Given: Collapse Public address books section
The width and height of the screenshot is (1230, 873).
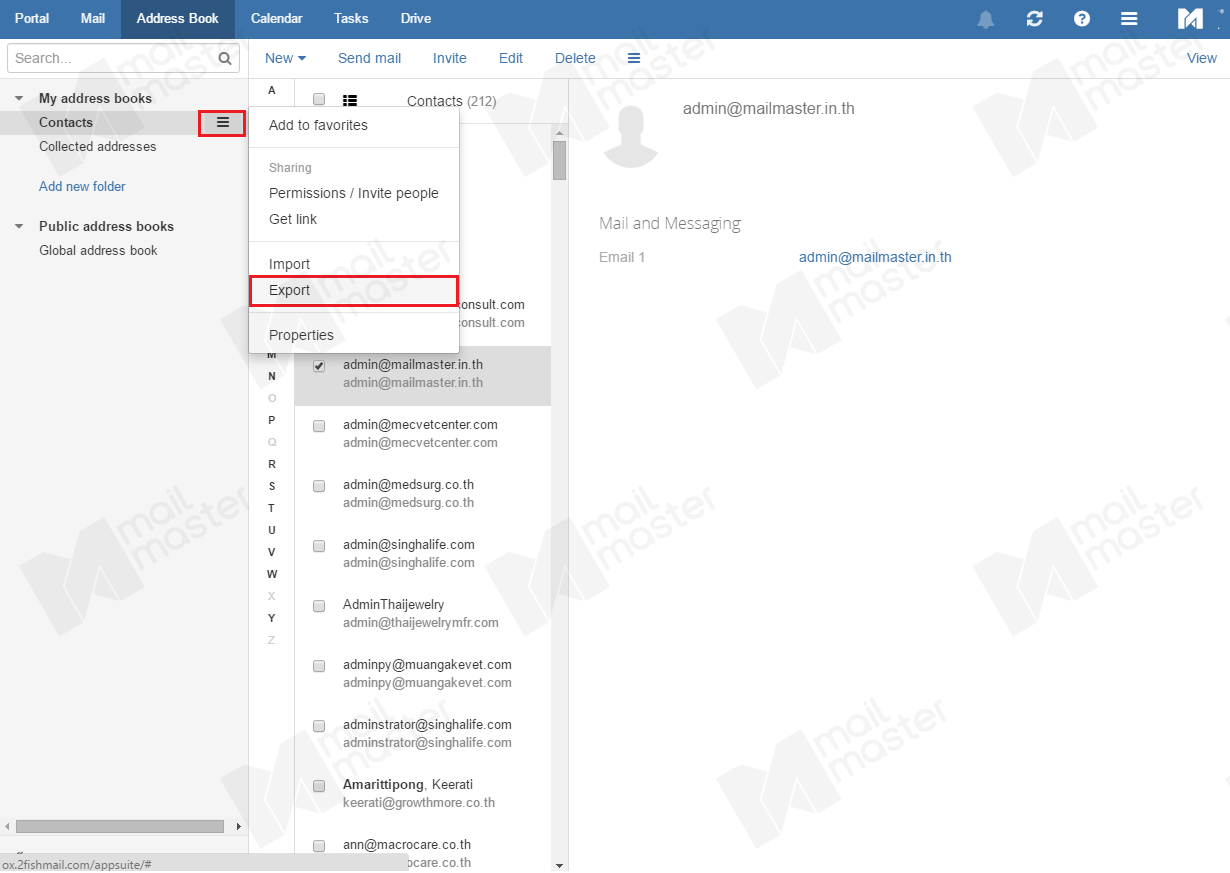Looking at the screenshot, I should pyautogui.click(x=19, y=226).
